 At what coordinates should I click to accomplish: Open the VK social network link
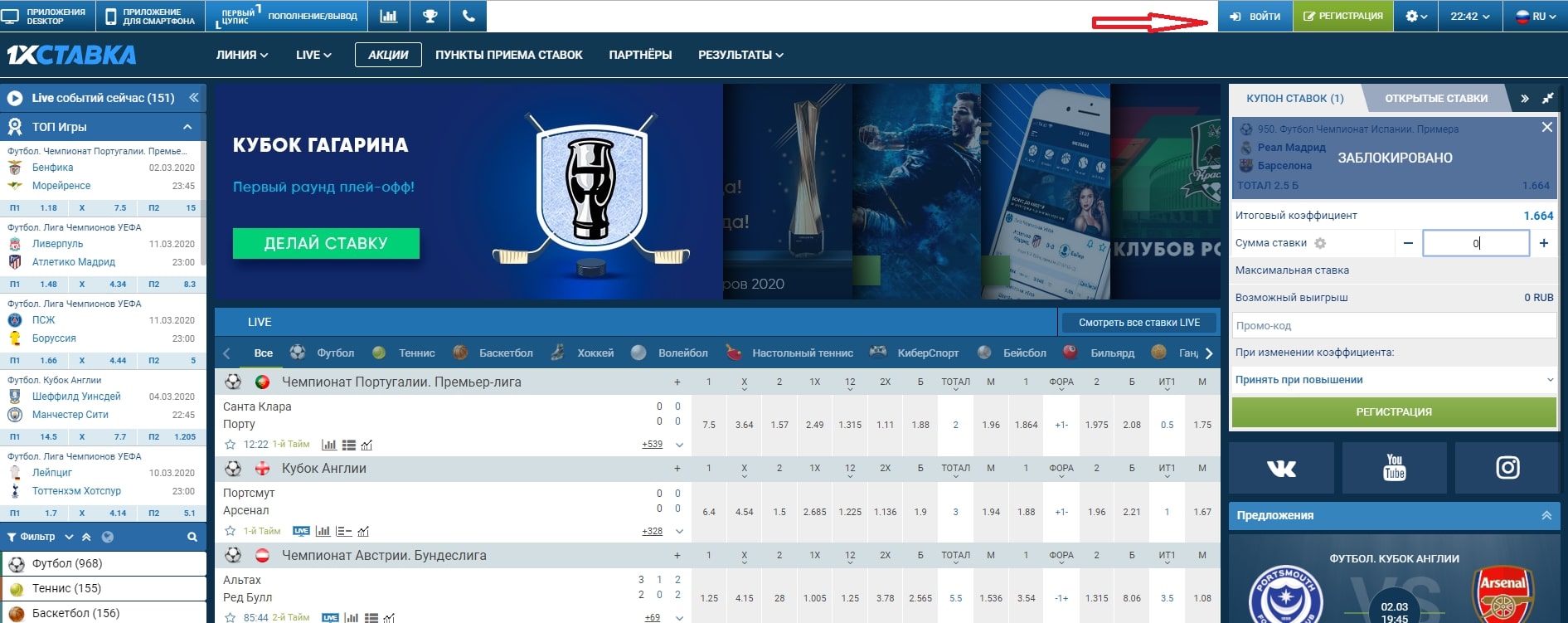1281,469
